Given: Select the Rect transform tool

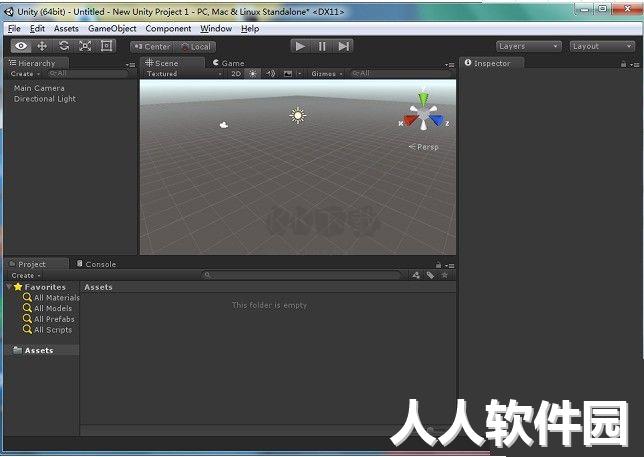Looking at the screenshot, I should [x=106, y=46].
